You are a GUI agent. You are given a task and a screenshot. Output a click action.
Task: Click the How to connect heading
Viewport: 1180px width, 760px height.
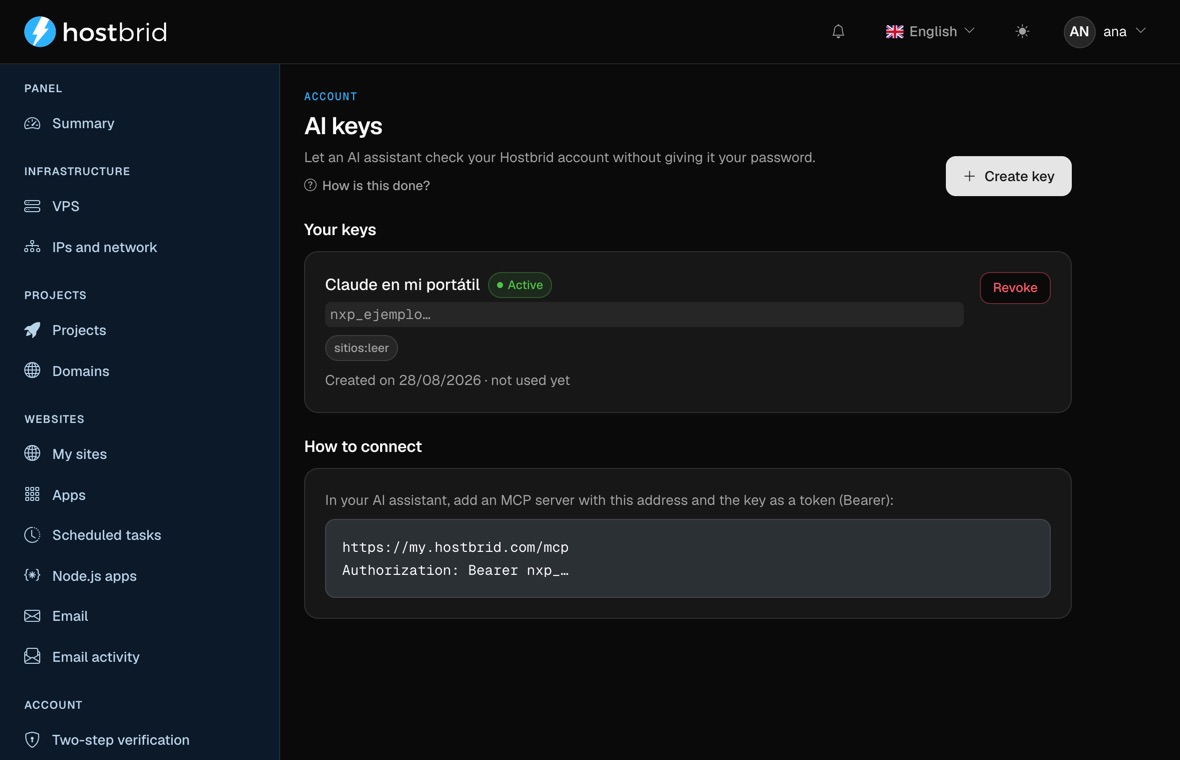coord(363,446)
